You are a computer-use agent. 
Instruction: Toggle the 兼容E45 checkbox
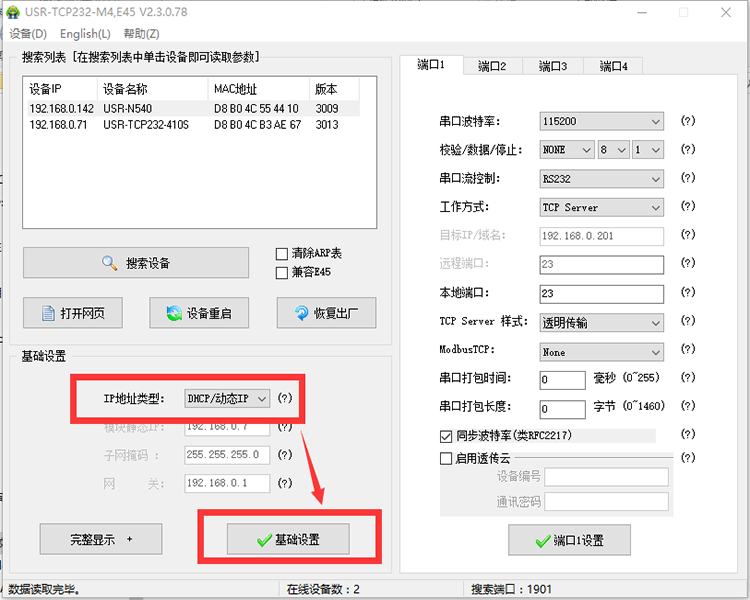[282, 272]
